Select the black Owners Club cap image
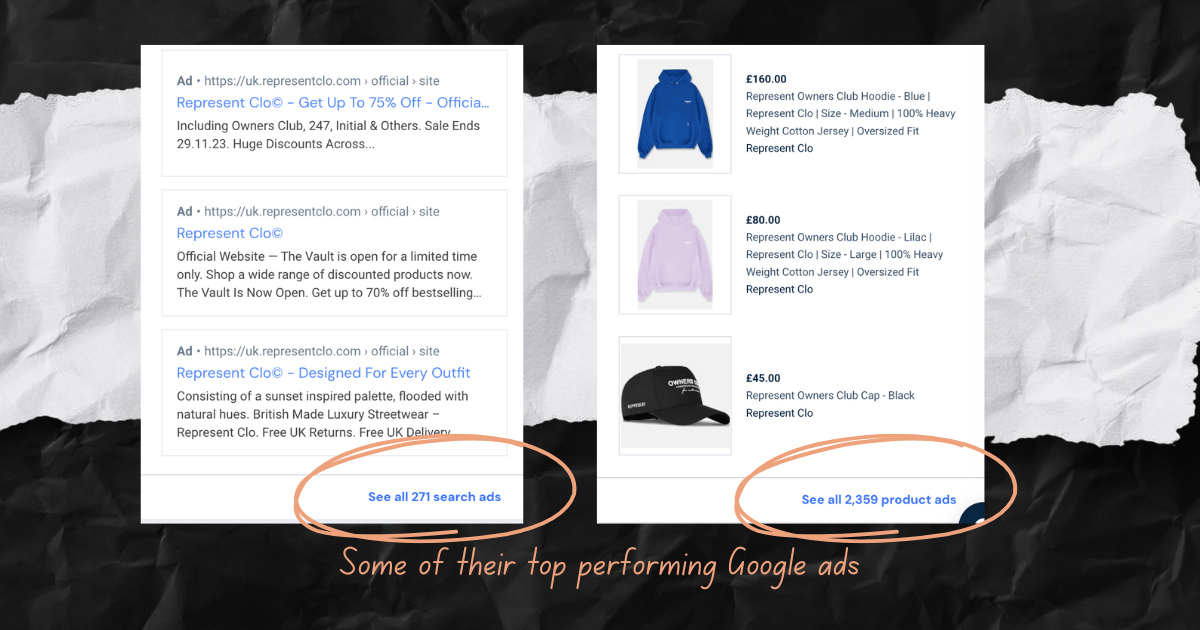Screen dimensions: 1200x630 pos(675,396)
